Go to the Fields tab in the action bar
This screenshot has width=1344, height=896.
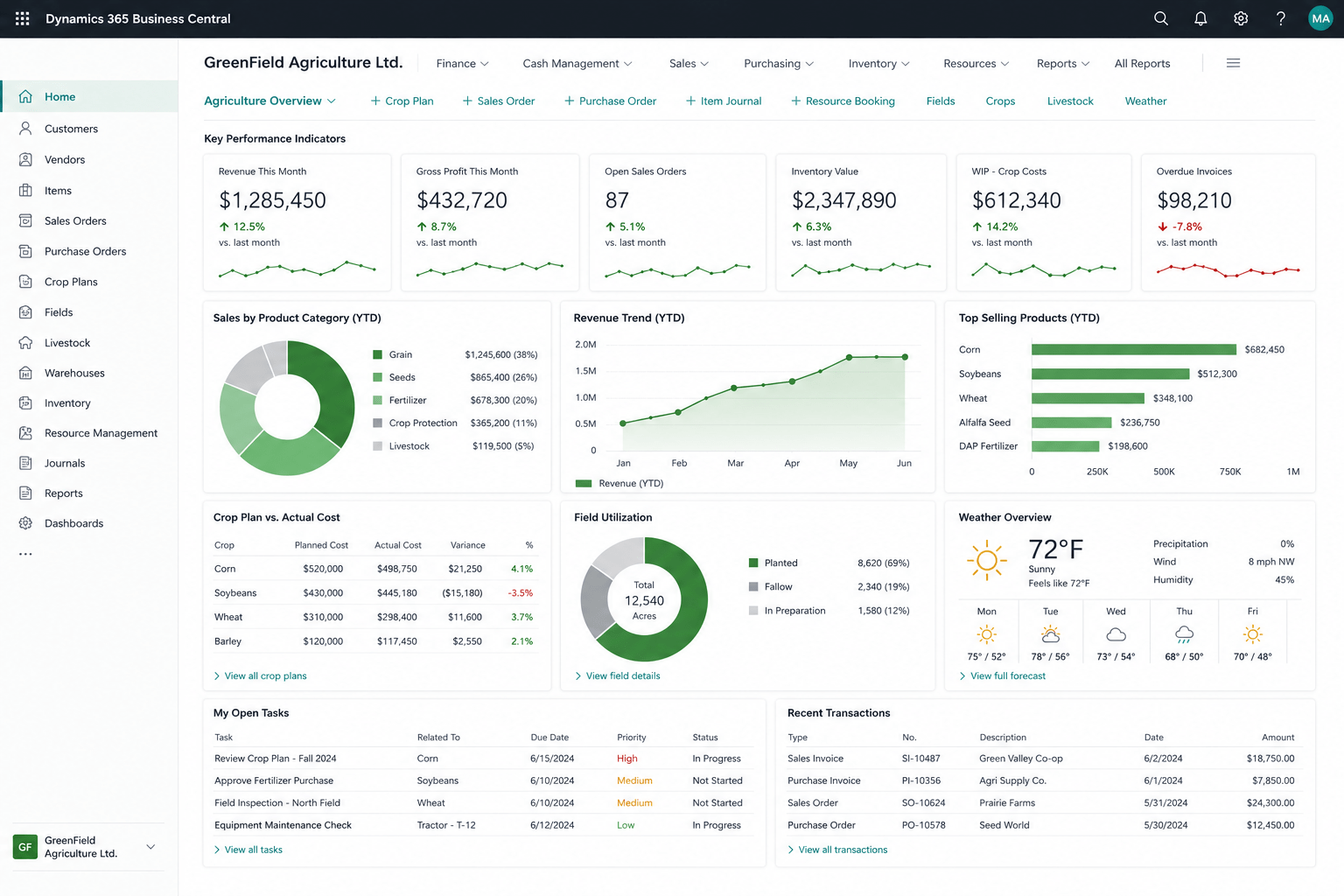click(941, 101)
